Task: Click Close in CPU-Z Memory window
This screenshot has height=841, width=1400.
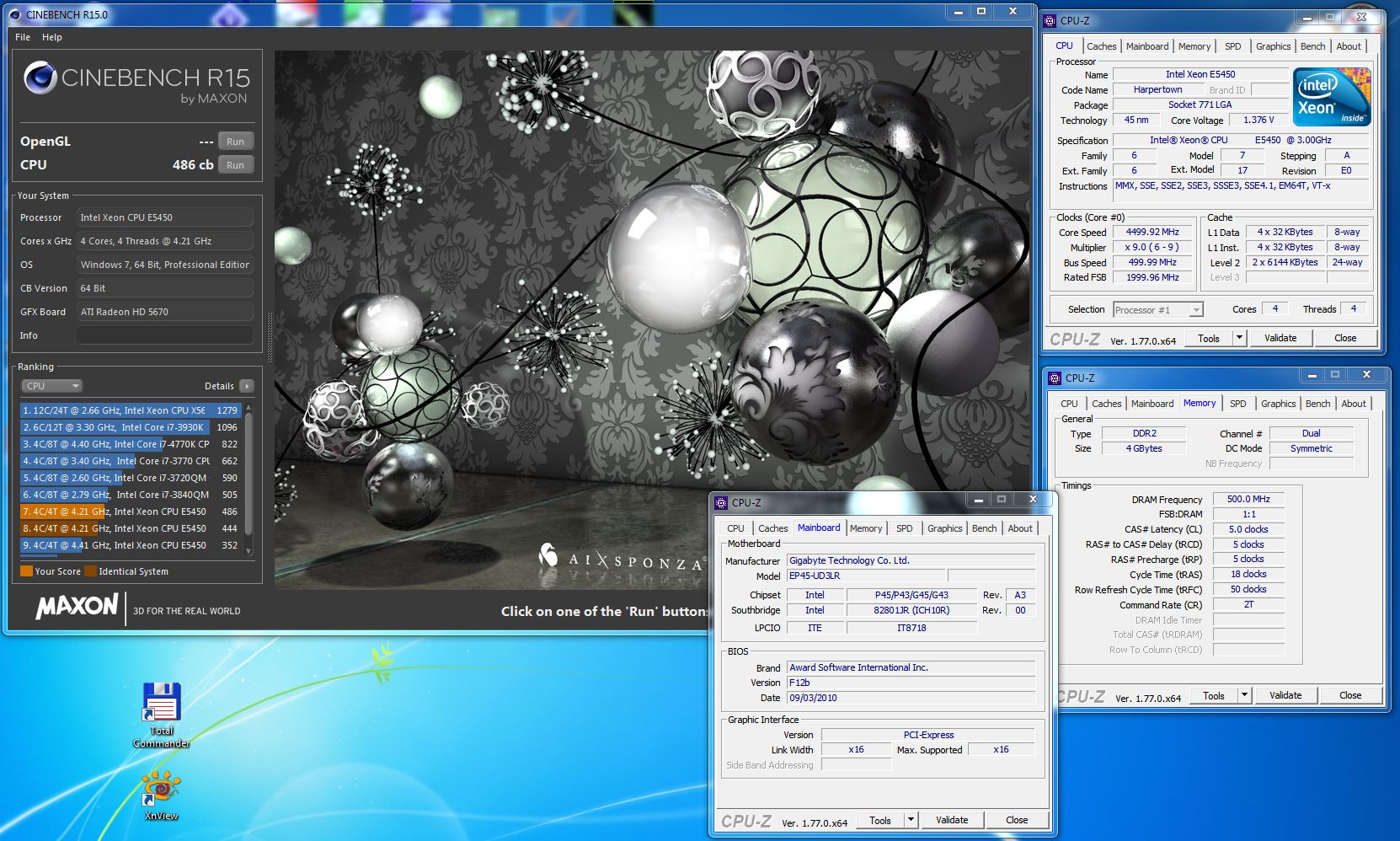Action: pyautogui.click(x=1350, y=695)
